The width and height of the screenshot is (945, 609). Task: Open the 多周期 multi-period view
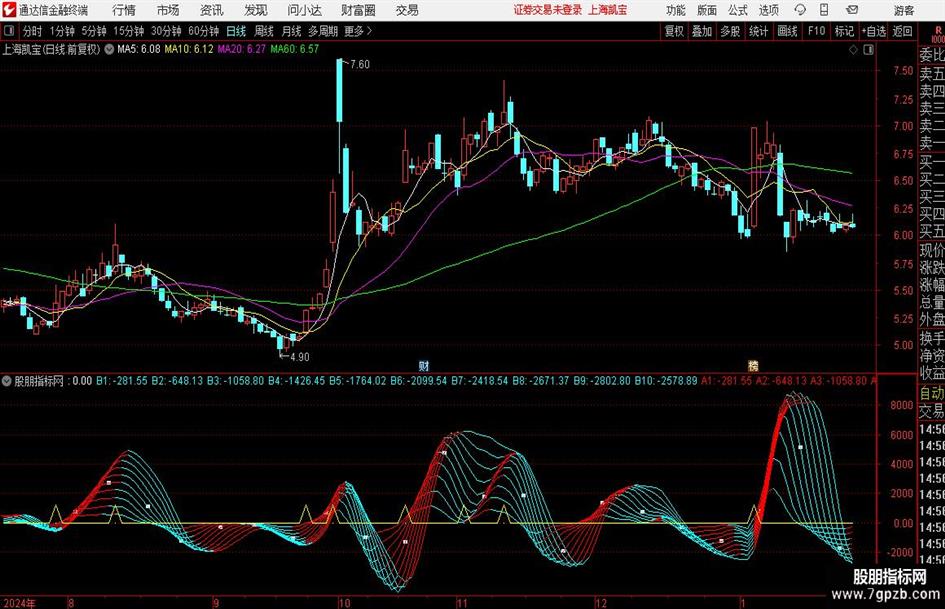coord(323,31)
